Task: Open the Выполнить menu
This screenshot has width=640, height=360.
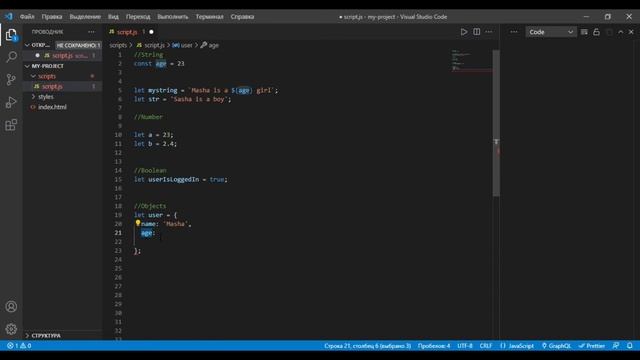Action: [173, 17]
